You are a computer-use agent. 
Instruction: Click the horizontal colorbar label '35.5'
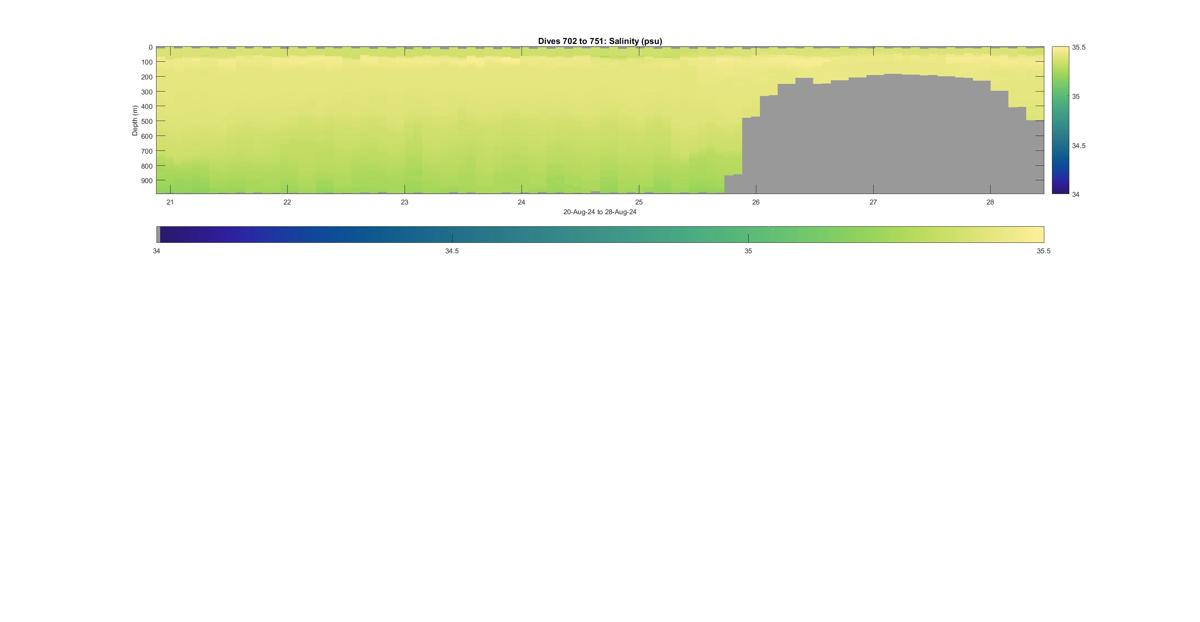pos(1044,251)
